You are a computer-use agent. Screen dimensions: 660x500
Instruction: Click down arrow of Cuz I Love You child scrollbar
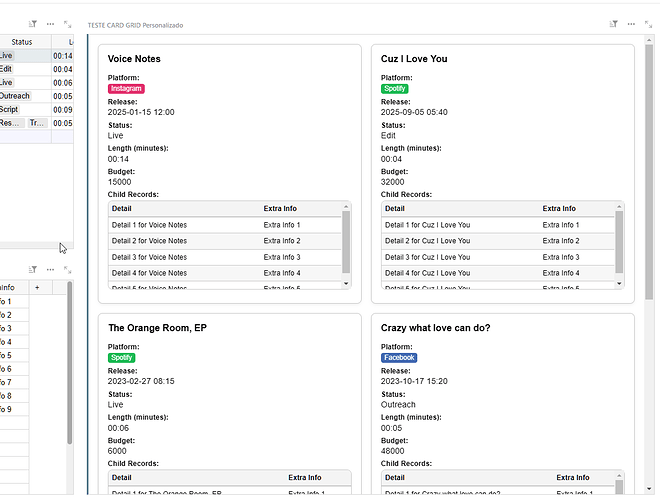point(619,284)
